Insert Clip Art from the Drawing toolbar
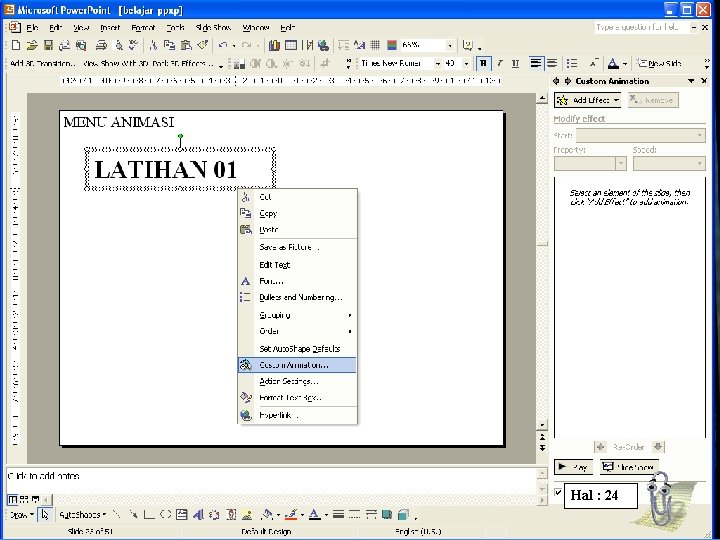The height and width of the screenshot is (540, 720). 231,515
